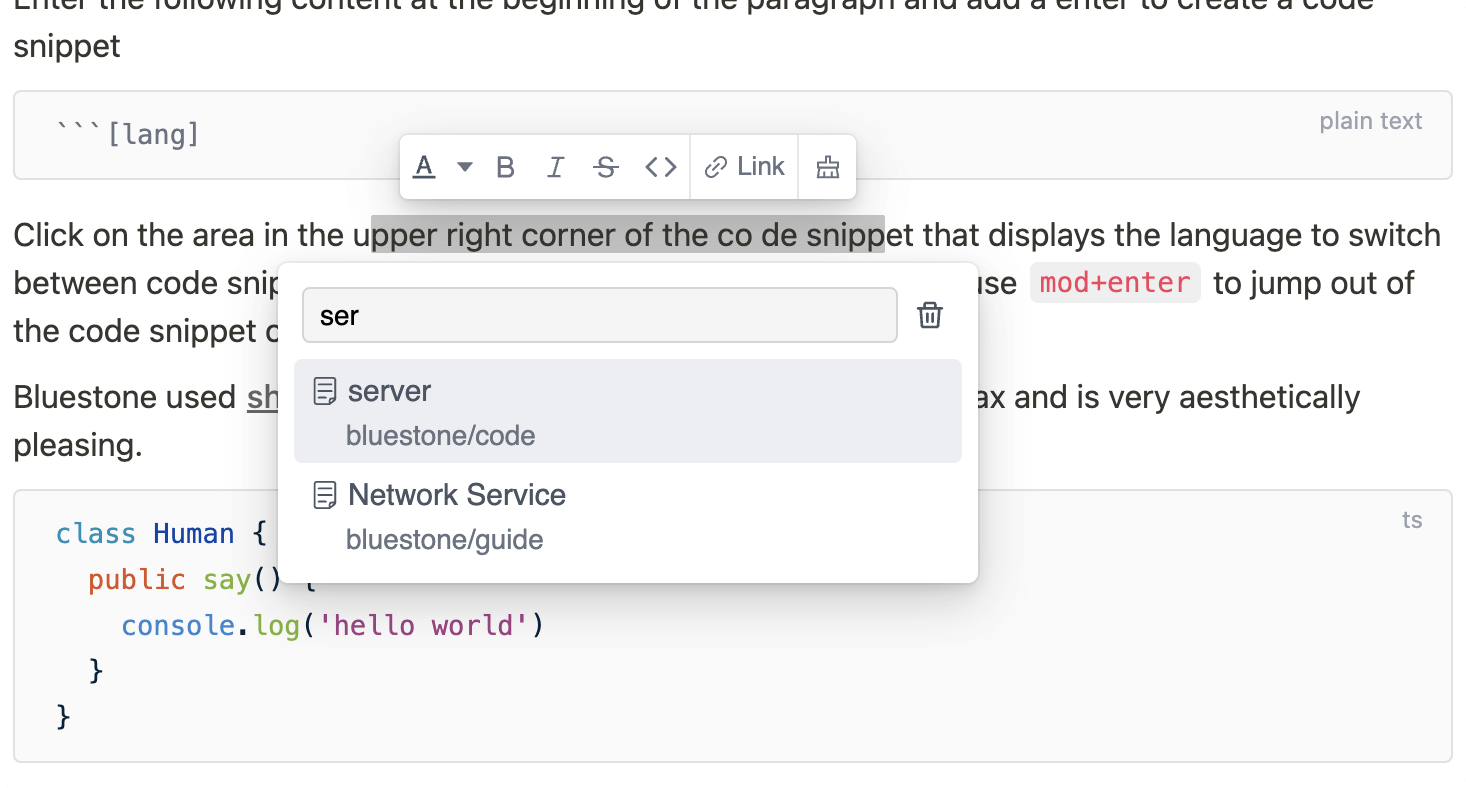Screen dimensions: 1466x788
Task: Click the '```[lang]' code line
Action: (x=128, y=134)
